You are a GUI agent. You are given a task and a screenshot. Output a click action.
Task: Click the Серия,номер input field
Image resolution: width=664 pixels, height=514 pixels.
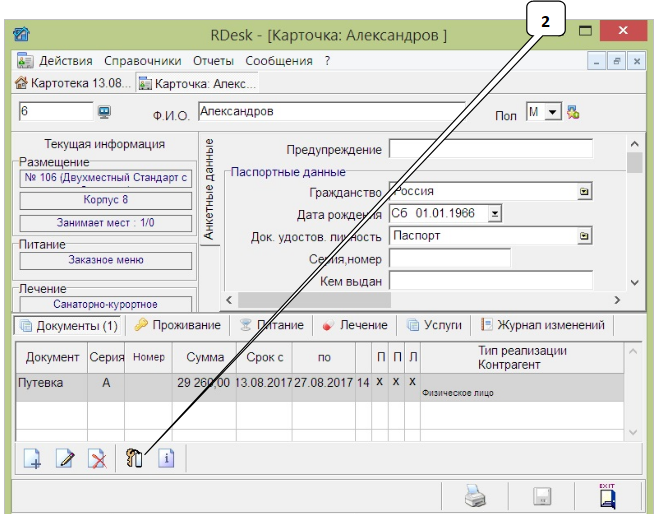[x=450, y=258]
